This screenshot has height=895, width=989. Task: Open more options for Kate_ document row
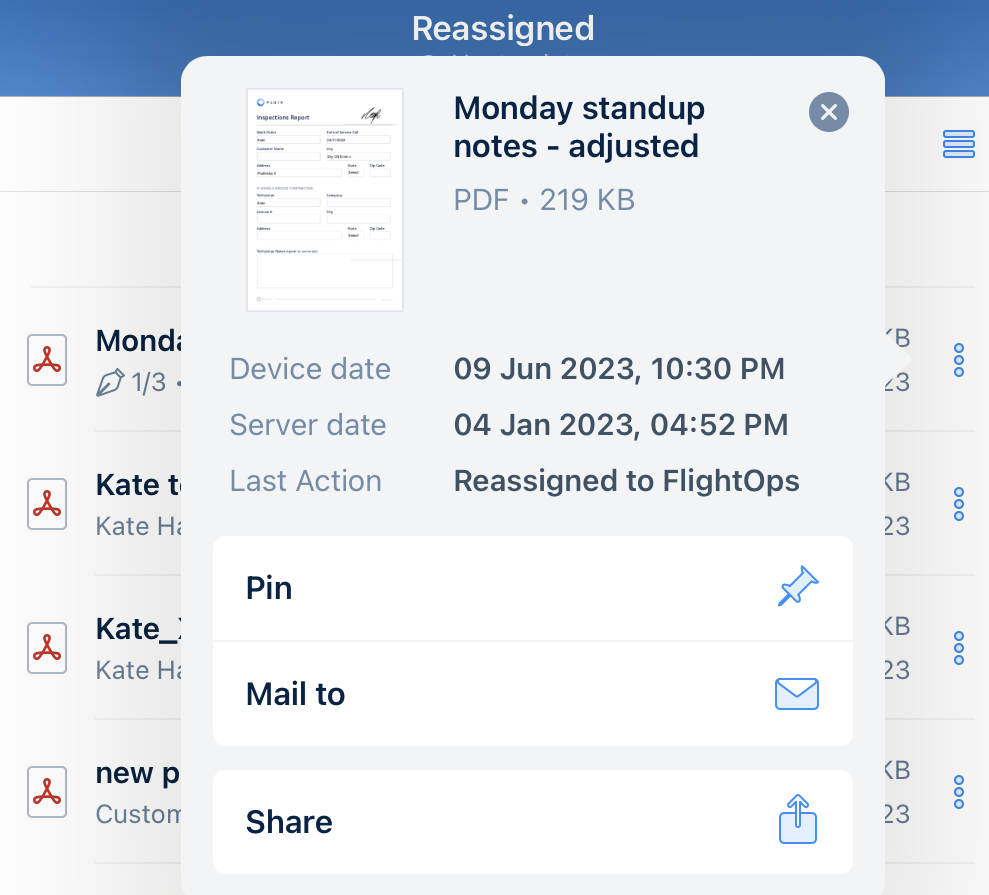tap(958, 648)
